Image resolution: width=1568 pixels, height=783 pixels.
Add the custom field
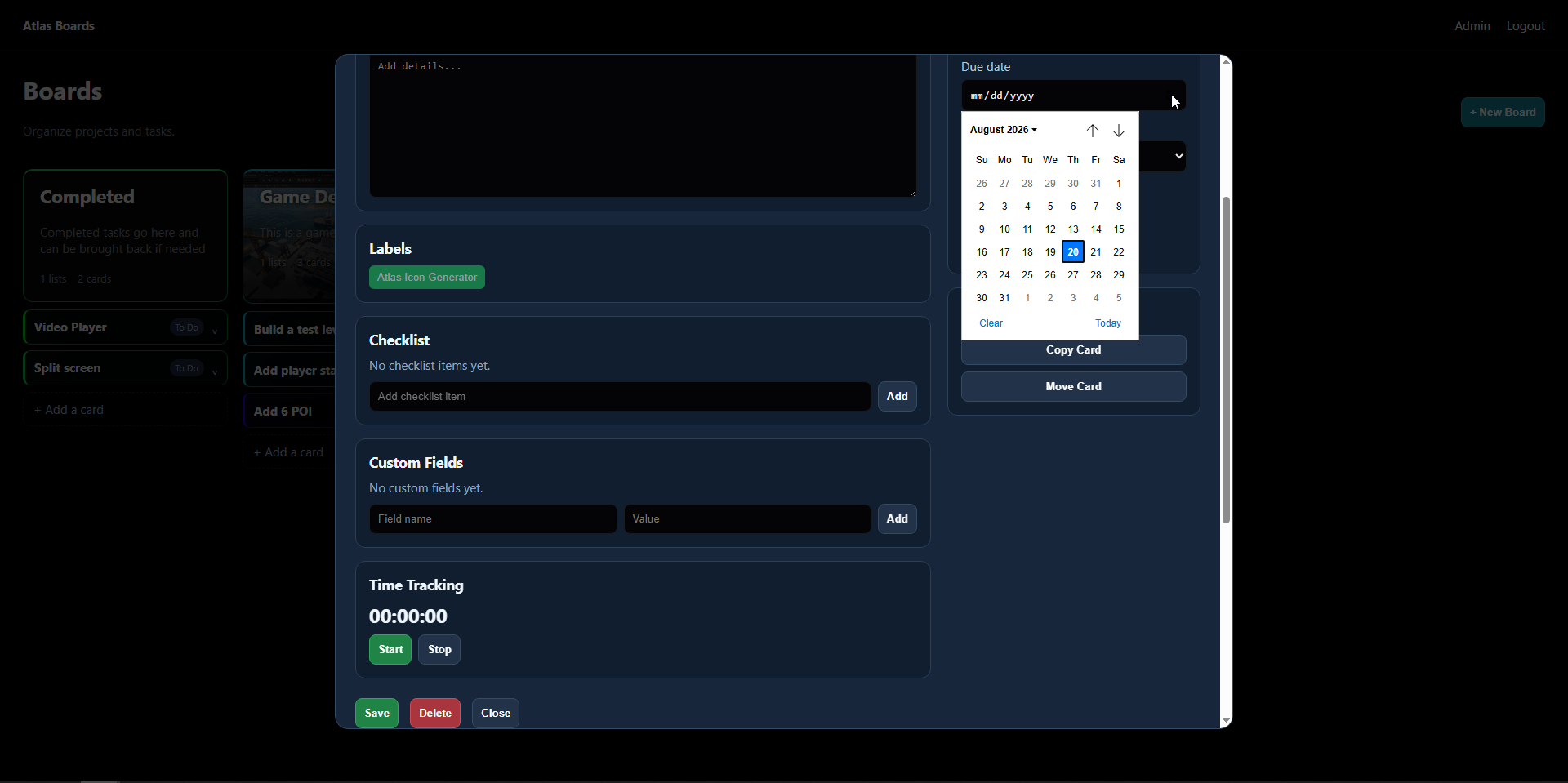point(897,519)
